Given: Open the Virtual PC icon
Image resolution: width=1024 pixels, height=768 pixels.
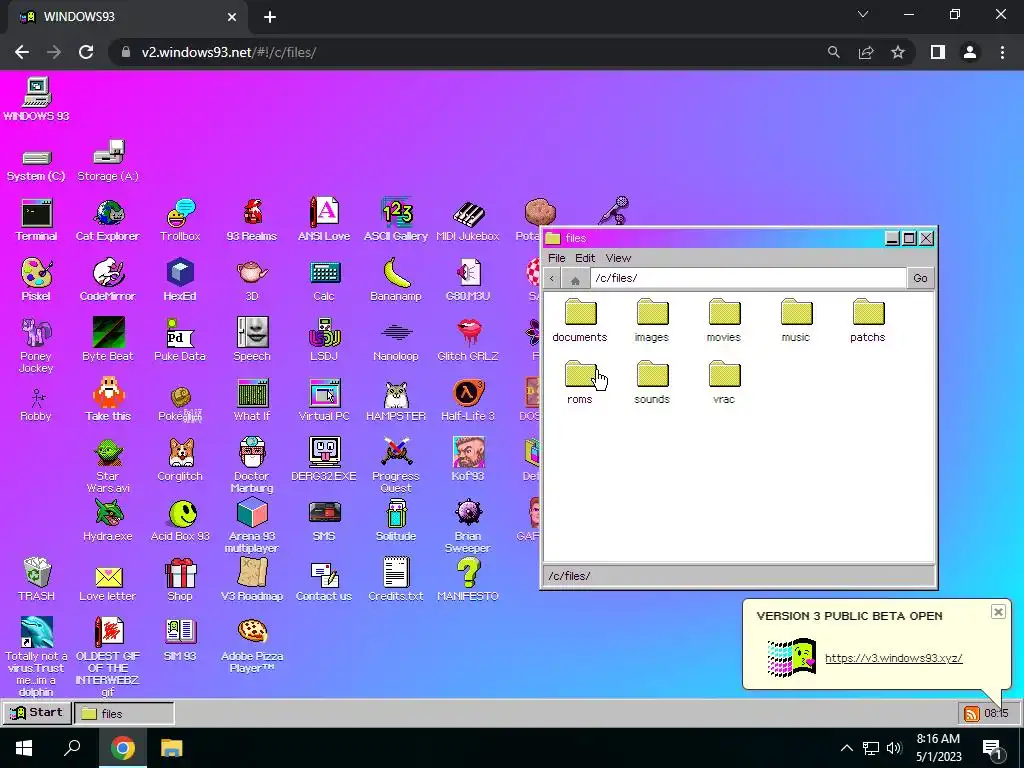Looking at the screenshot, I should coord(324,400).
